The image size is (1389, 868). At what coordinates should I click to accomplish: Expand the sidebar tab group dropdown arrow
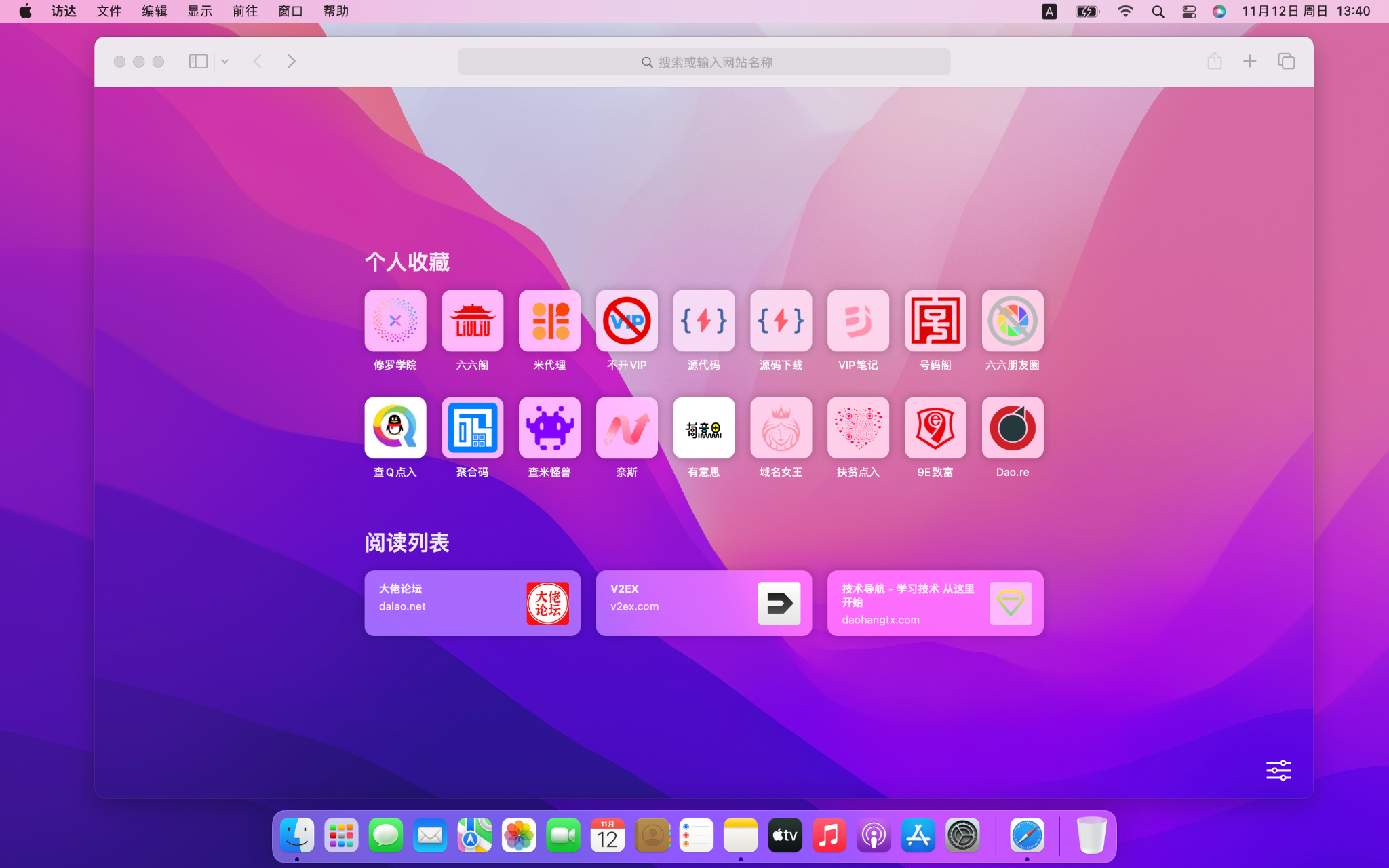pos(224,62)
